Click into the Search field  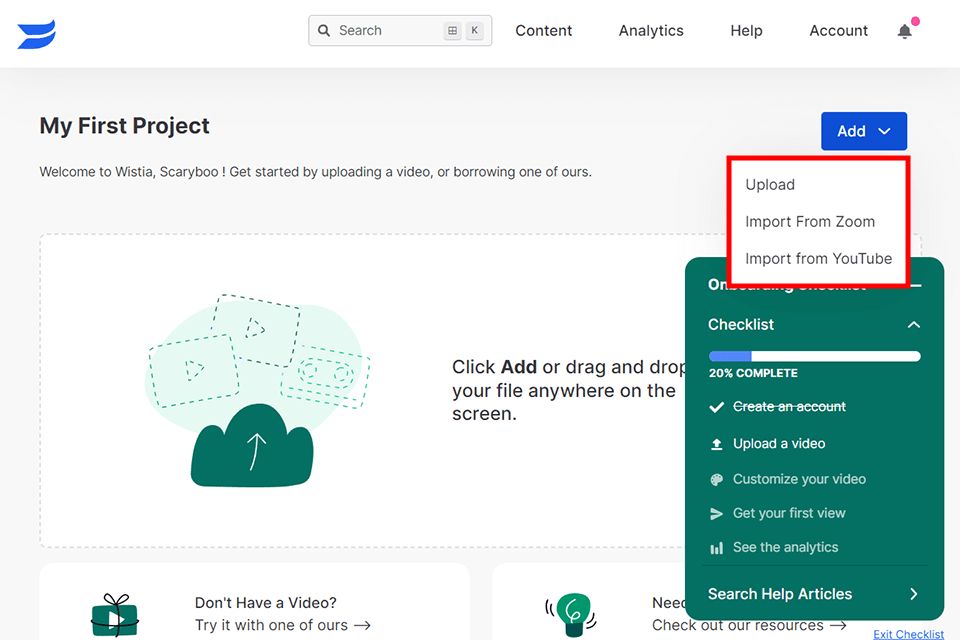[400, 31]
